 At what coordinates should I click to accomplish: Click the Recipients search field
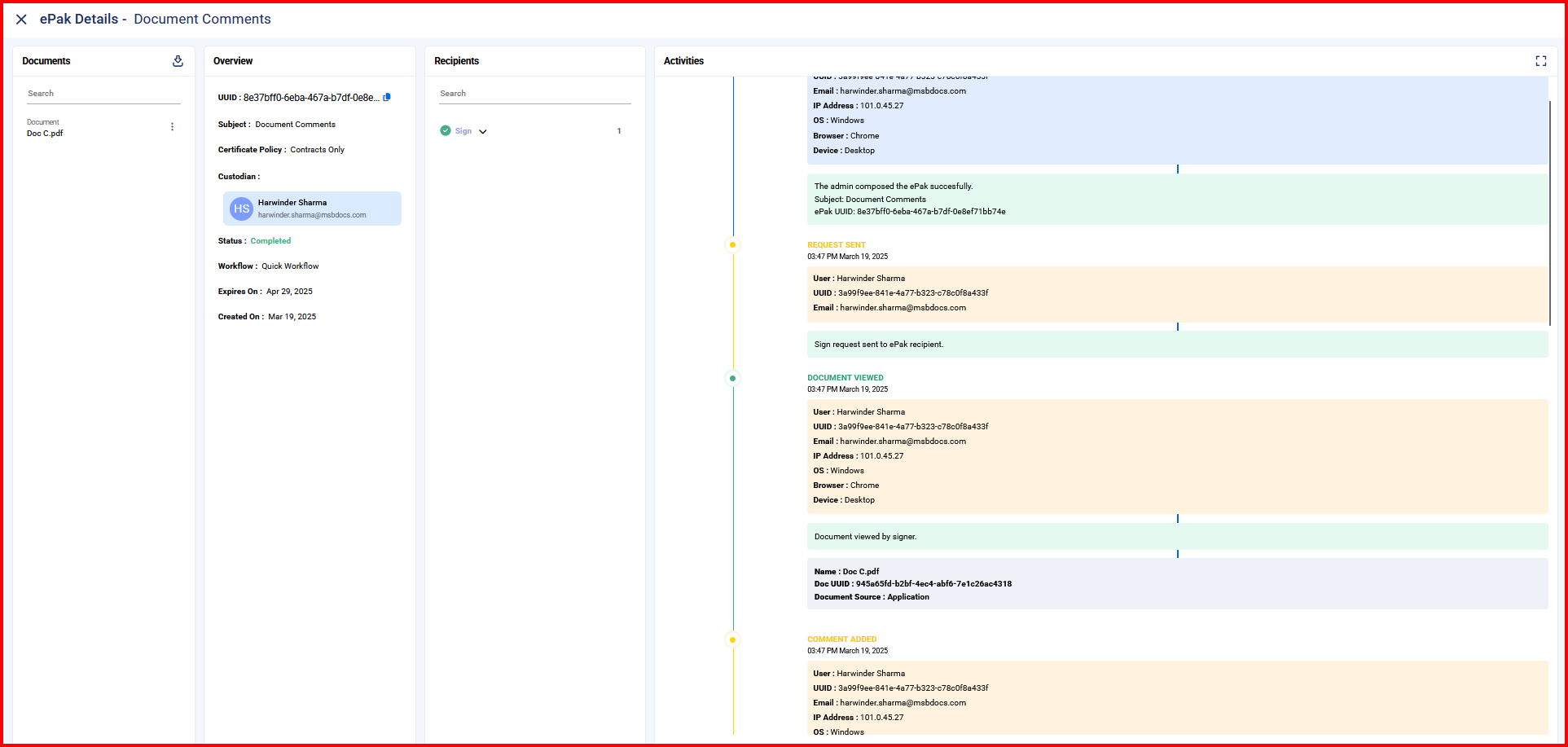pos(534,94)
